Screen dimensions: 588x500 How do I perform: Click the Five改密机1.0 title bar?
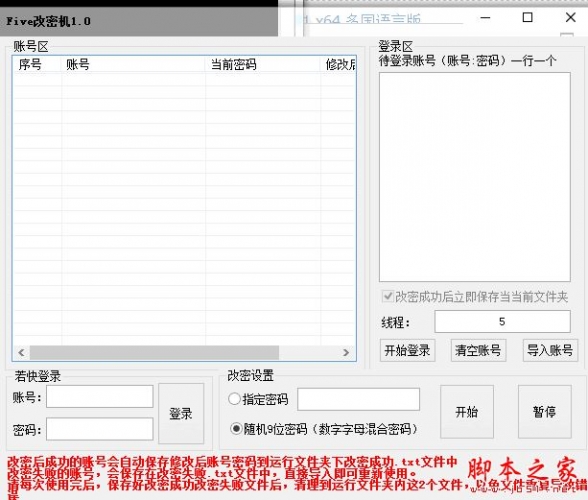tap(139, 21)
